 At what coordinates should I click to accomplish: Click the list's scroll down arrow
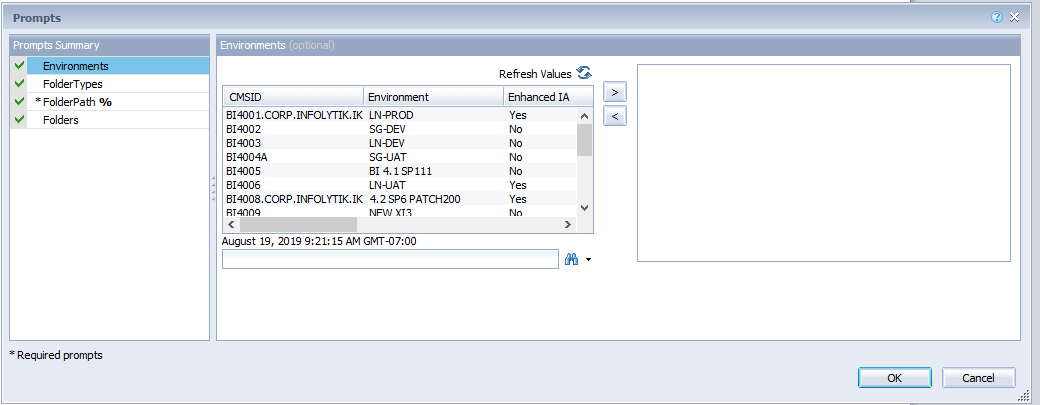pyautogui.click(x=584, y=208)
